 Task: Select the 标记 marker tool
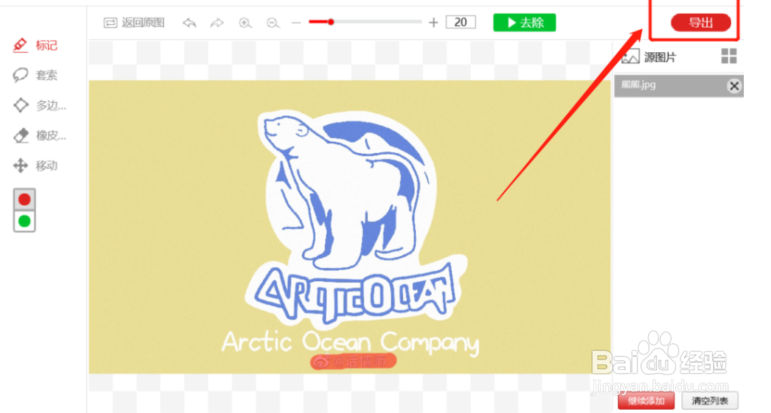click(35, 45)
